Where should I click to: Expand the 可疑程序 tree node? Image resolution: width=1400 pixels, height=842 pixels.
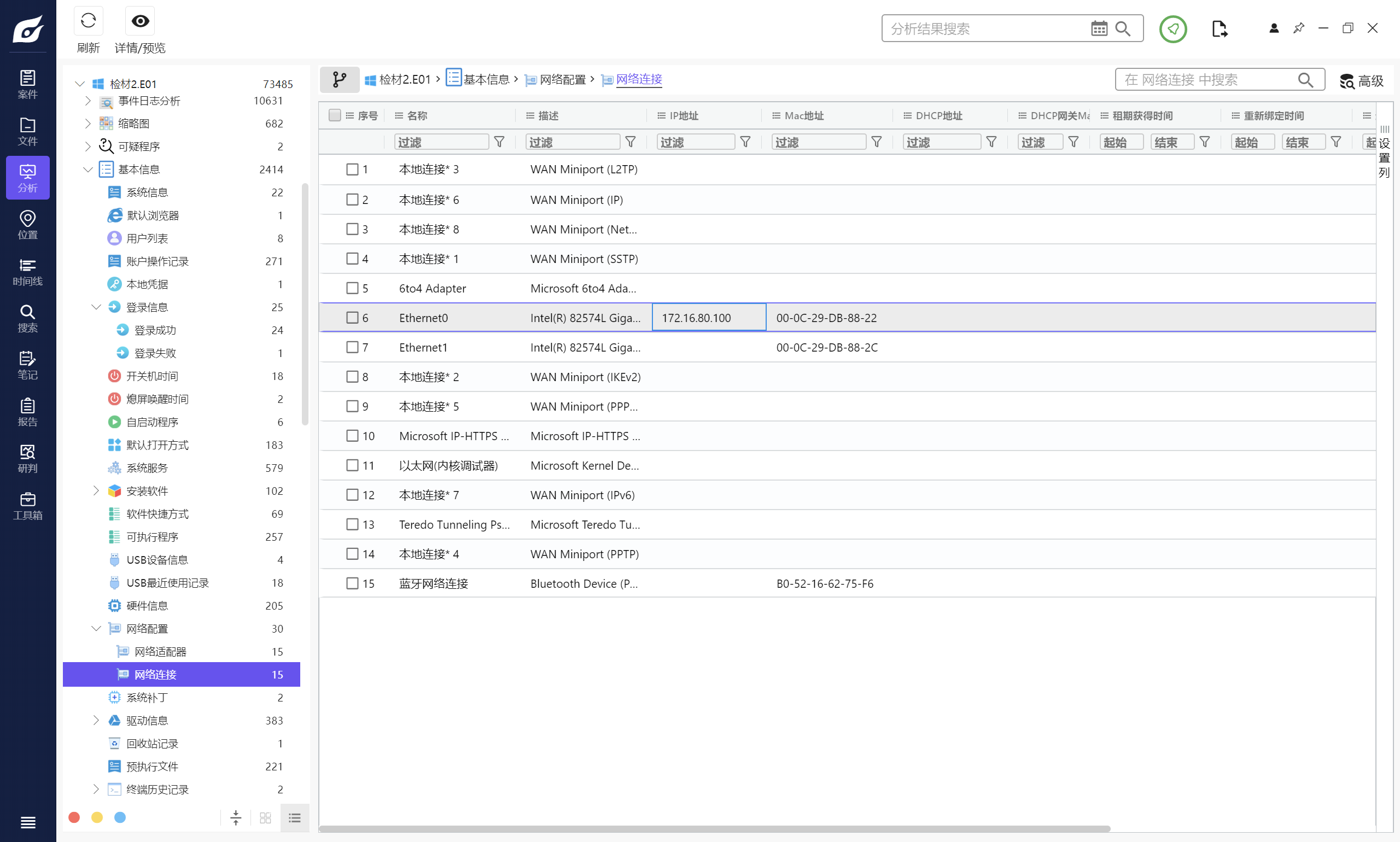88,147
